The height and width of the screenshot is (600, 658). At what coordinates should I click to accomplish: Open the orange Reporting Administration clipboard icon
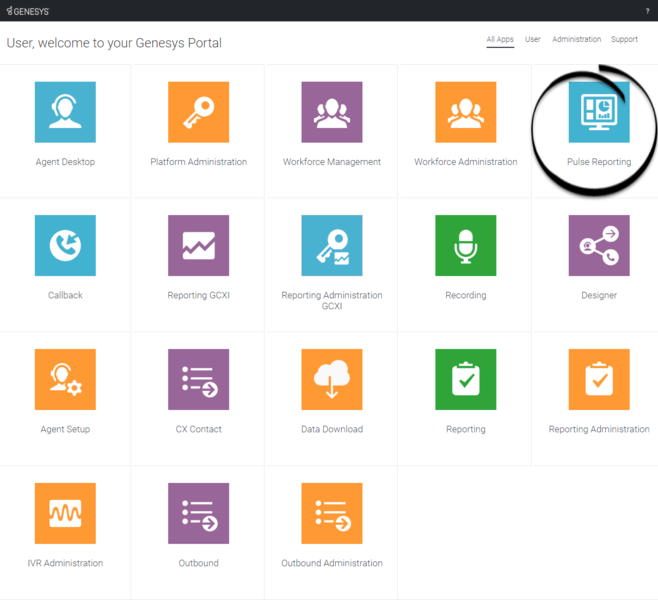click(599, 379)
